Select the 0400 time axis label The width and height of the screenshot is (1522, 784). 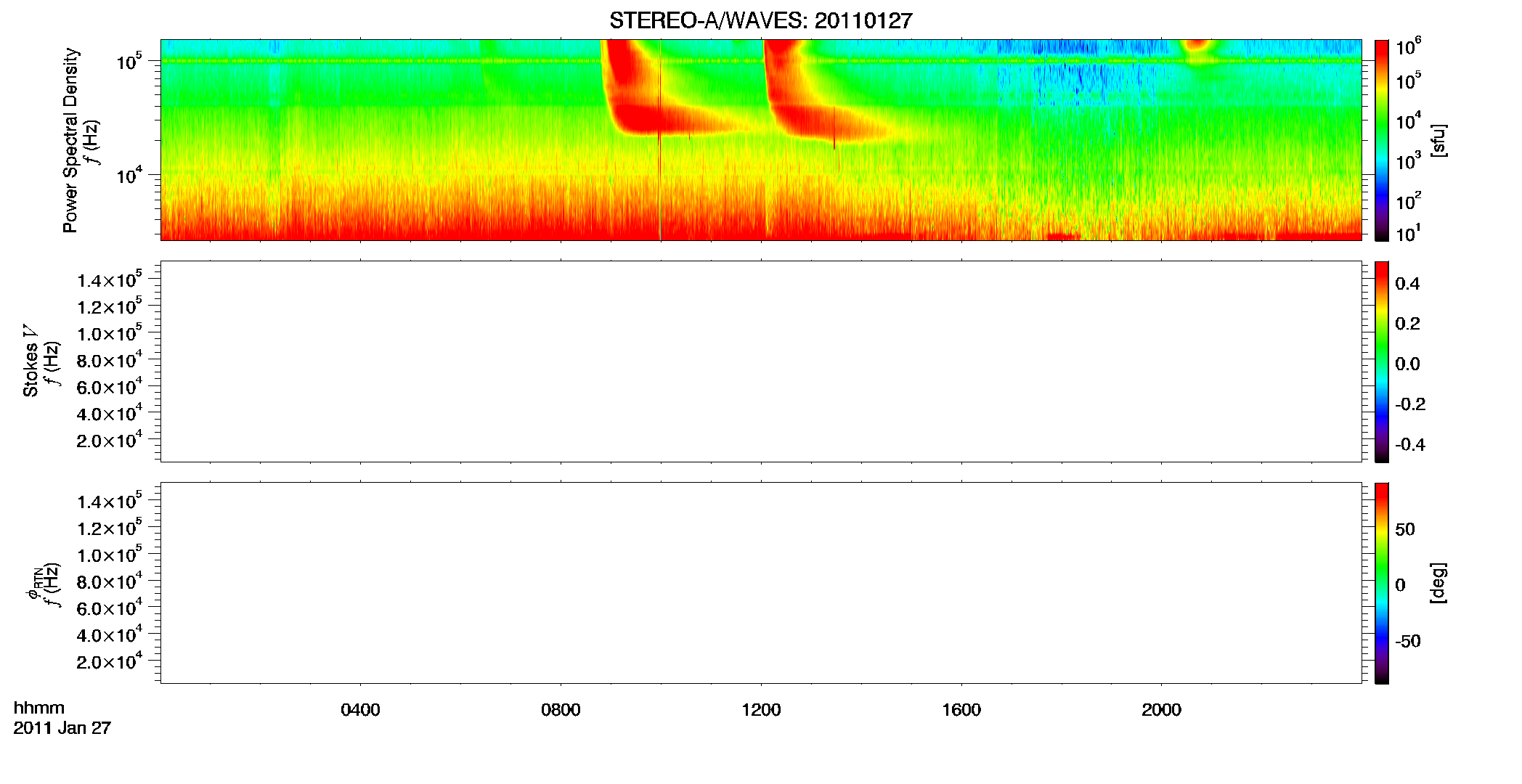coord(360,710)
